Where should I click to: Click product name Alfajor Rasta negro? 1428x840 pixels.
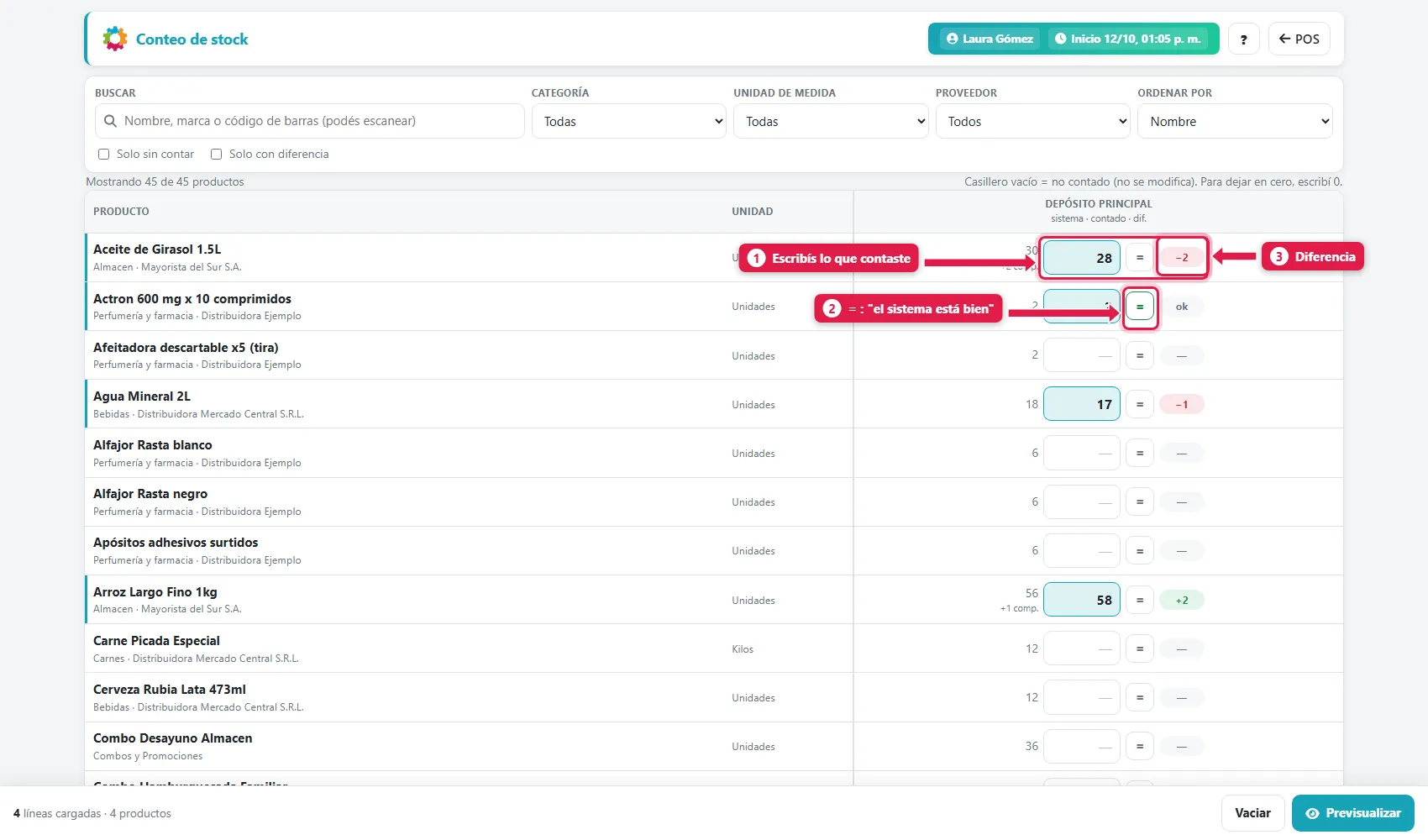[x=150, y=494]
